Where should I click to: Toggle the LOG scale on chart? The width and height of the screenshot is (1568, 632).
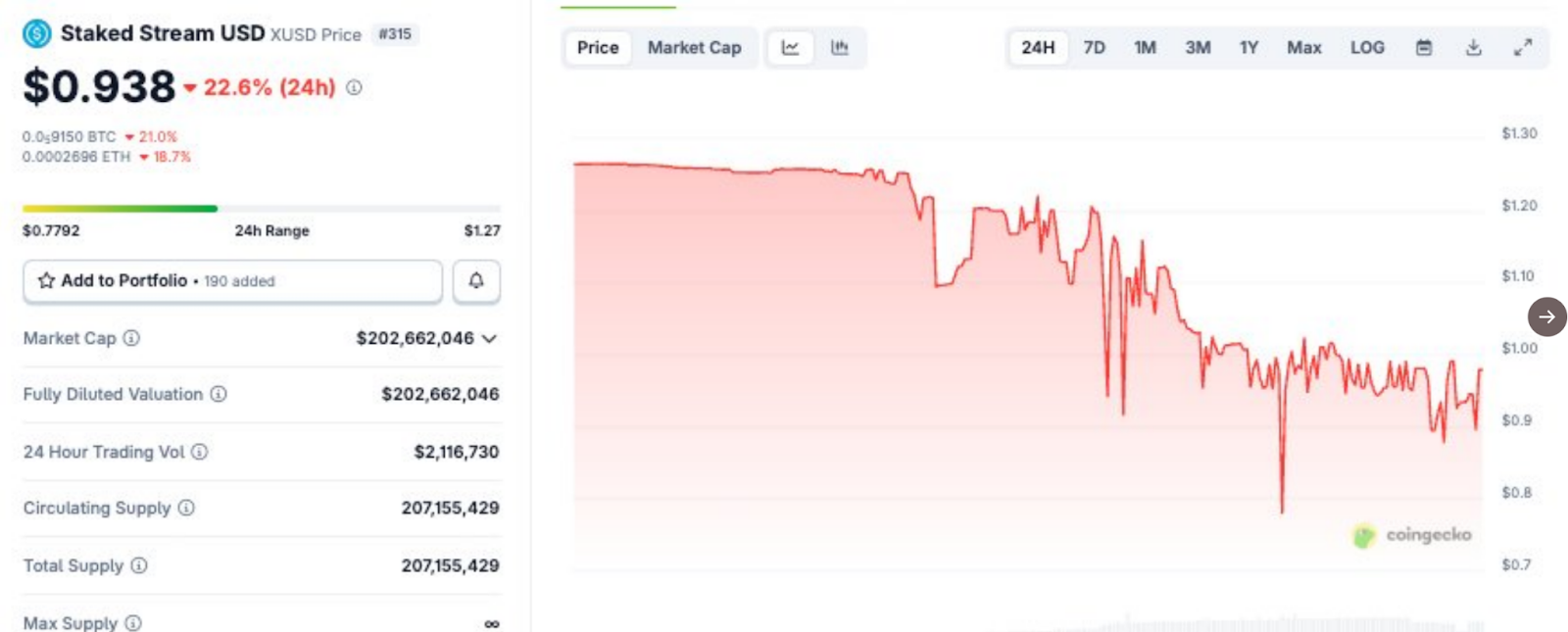(1367, 48)
